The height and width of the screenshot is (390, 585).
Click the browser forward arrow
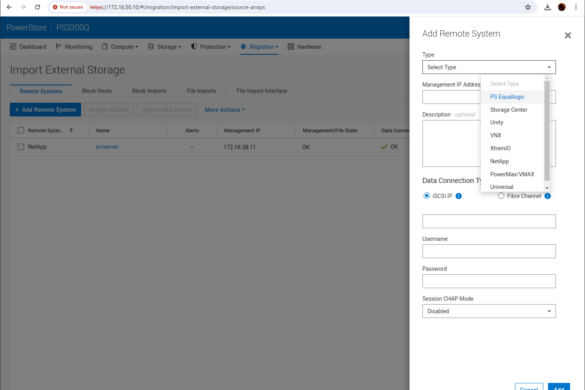pyautogui.click(x=23, y=7)
